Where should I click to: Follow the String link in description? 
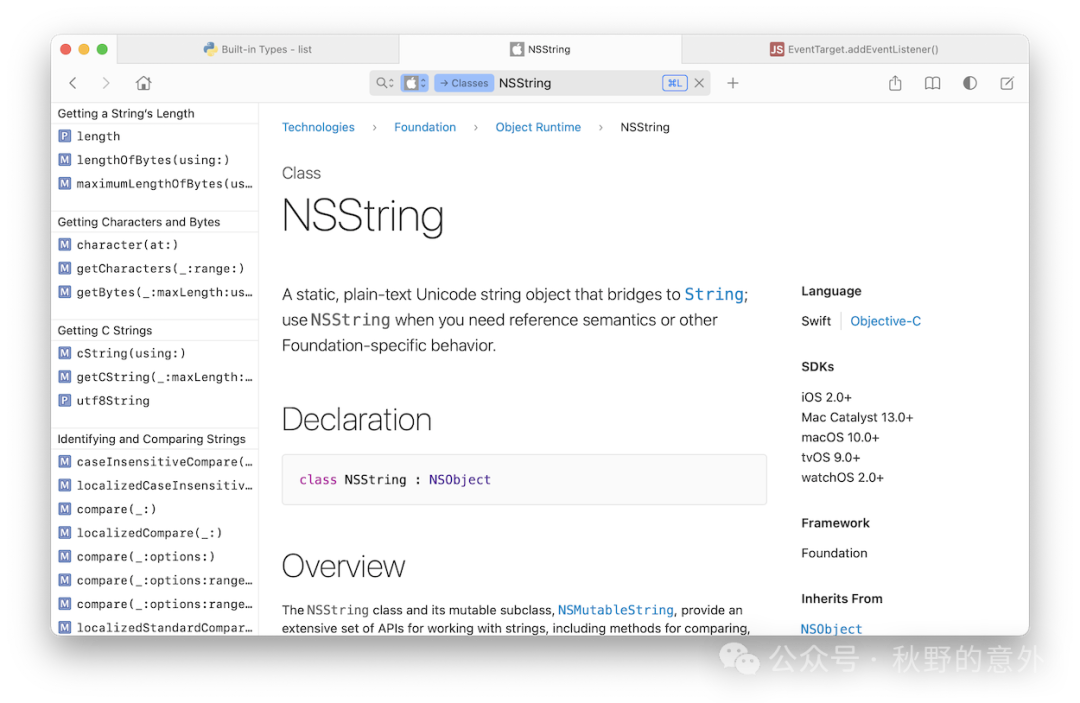point(714,295)
